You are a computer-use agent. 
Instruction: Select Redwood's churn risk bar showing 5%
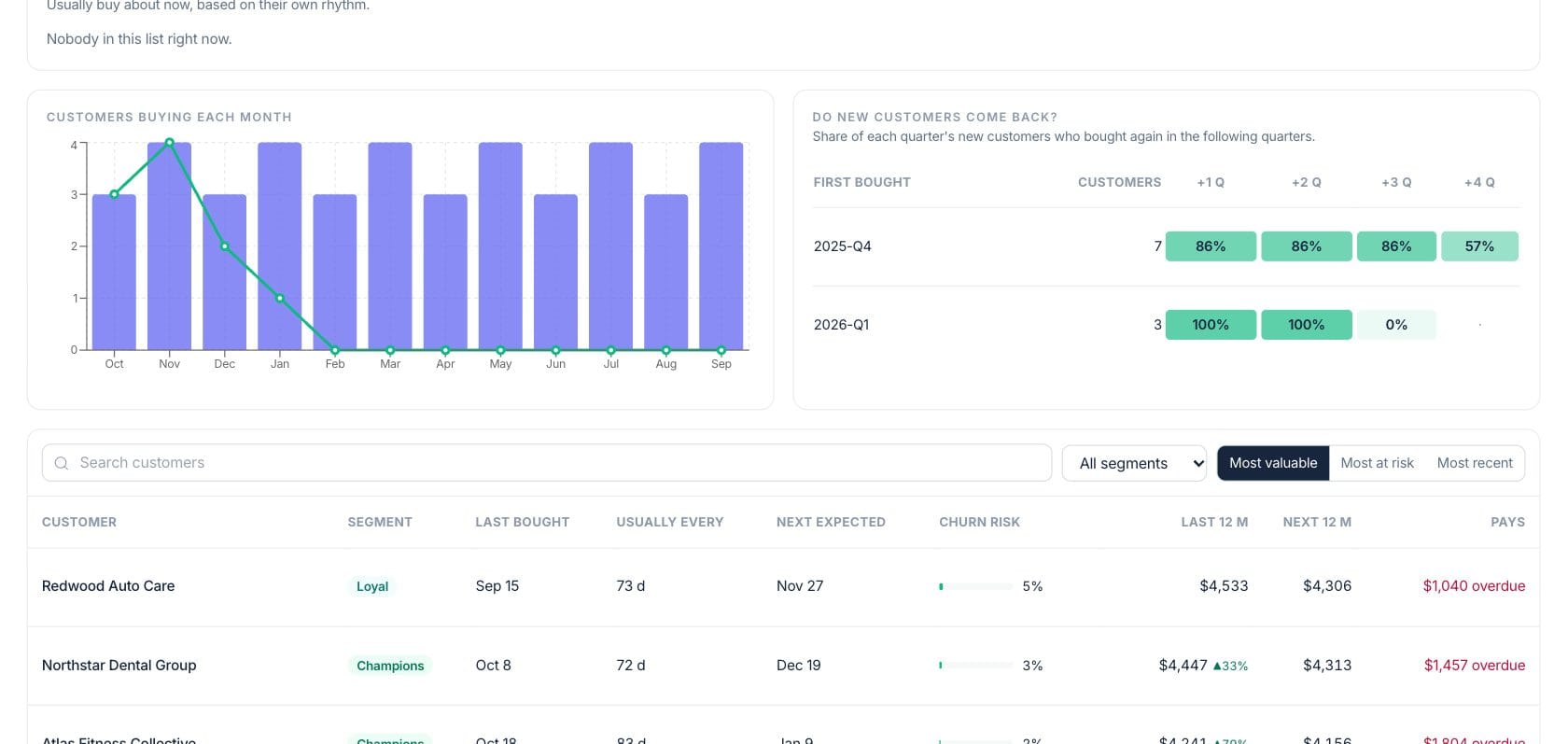975,586
